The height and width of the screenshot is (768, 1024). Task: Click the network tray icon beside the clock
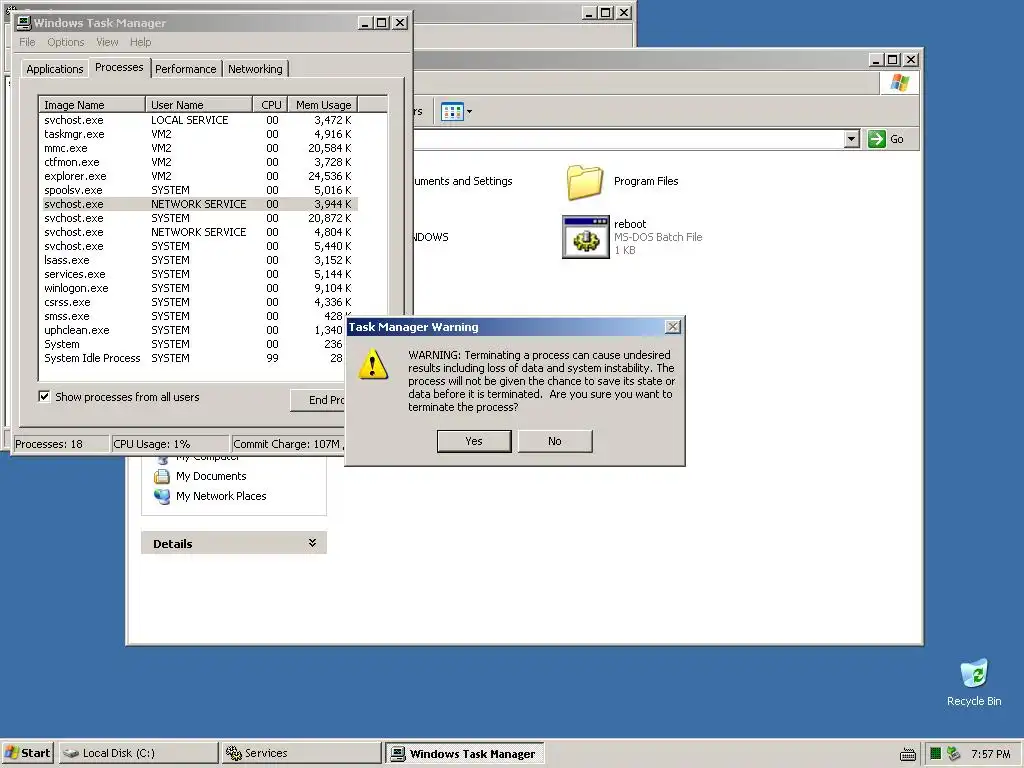pyautogui.click(x=953, y=754)
